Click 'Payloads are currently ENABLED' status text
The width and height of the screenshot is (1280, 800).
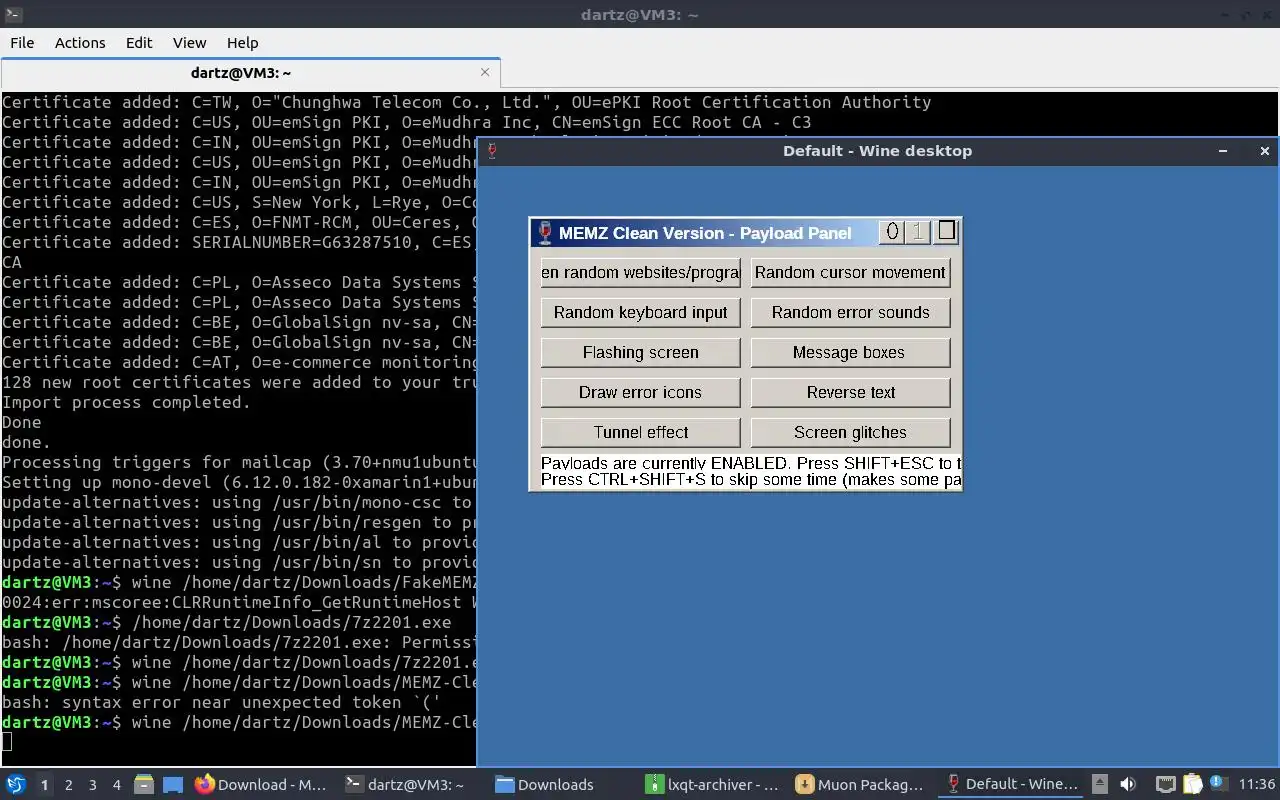click(x=751, y=464)
